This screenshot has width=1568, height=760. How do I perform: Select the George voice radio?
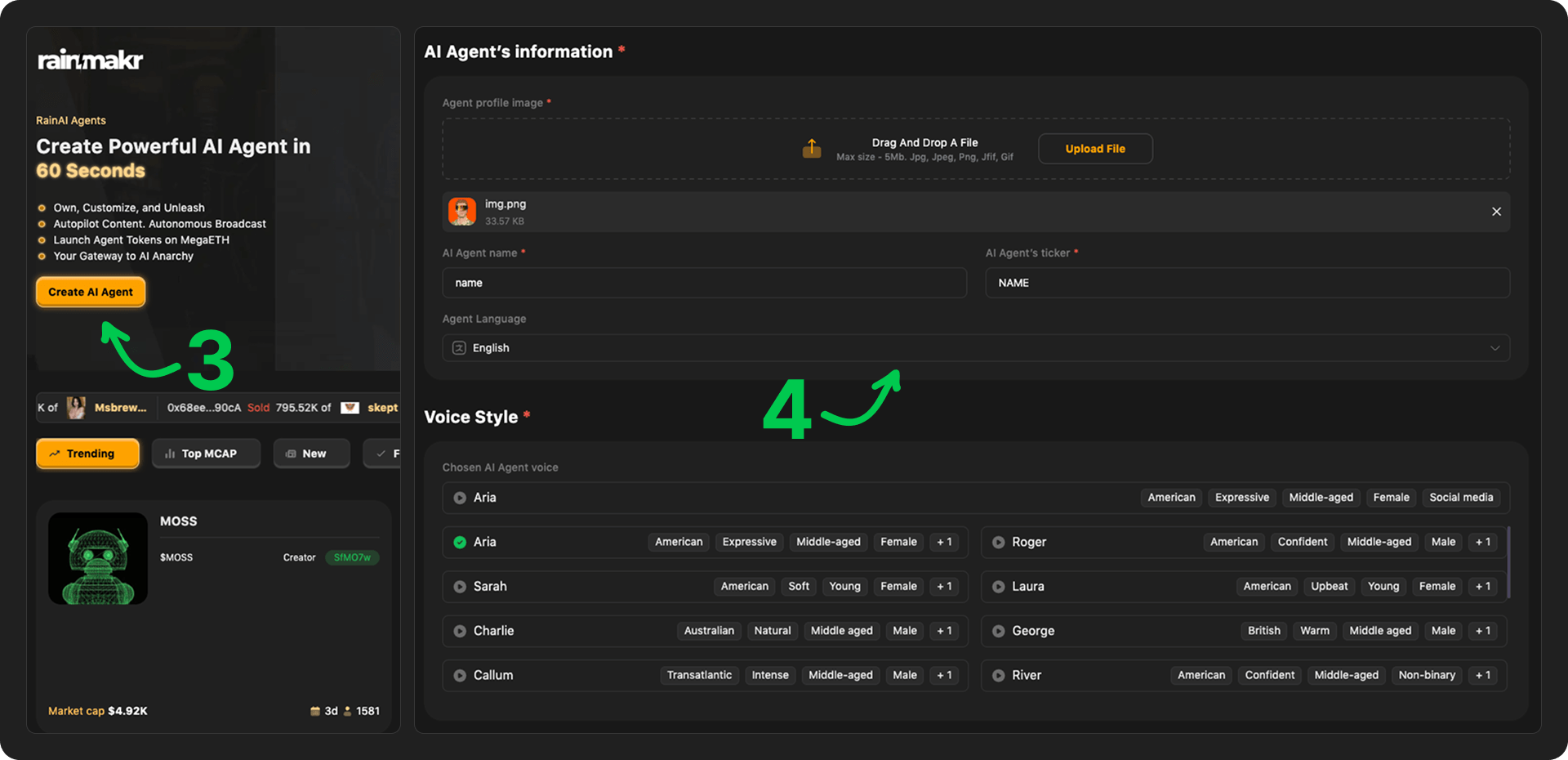pyautogui.click(x=998, y=631)
